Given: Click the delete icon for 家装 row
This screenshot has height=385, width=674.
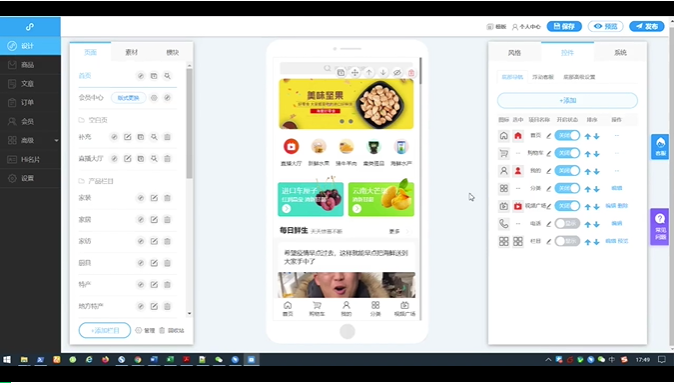Looking at the screenshot, I should (167, 198).
